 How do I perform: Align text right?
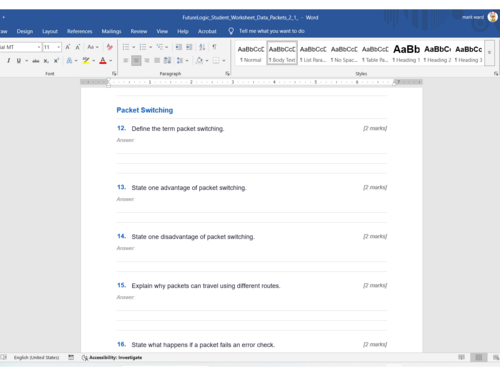click(x=147, y=61)
